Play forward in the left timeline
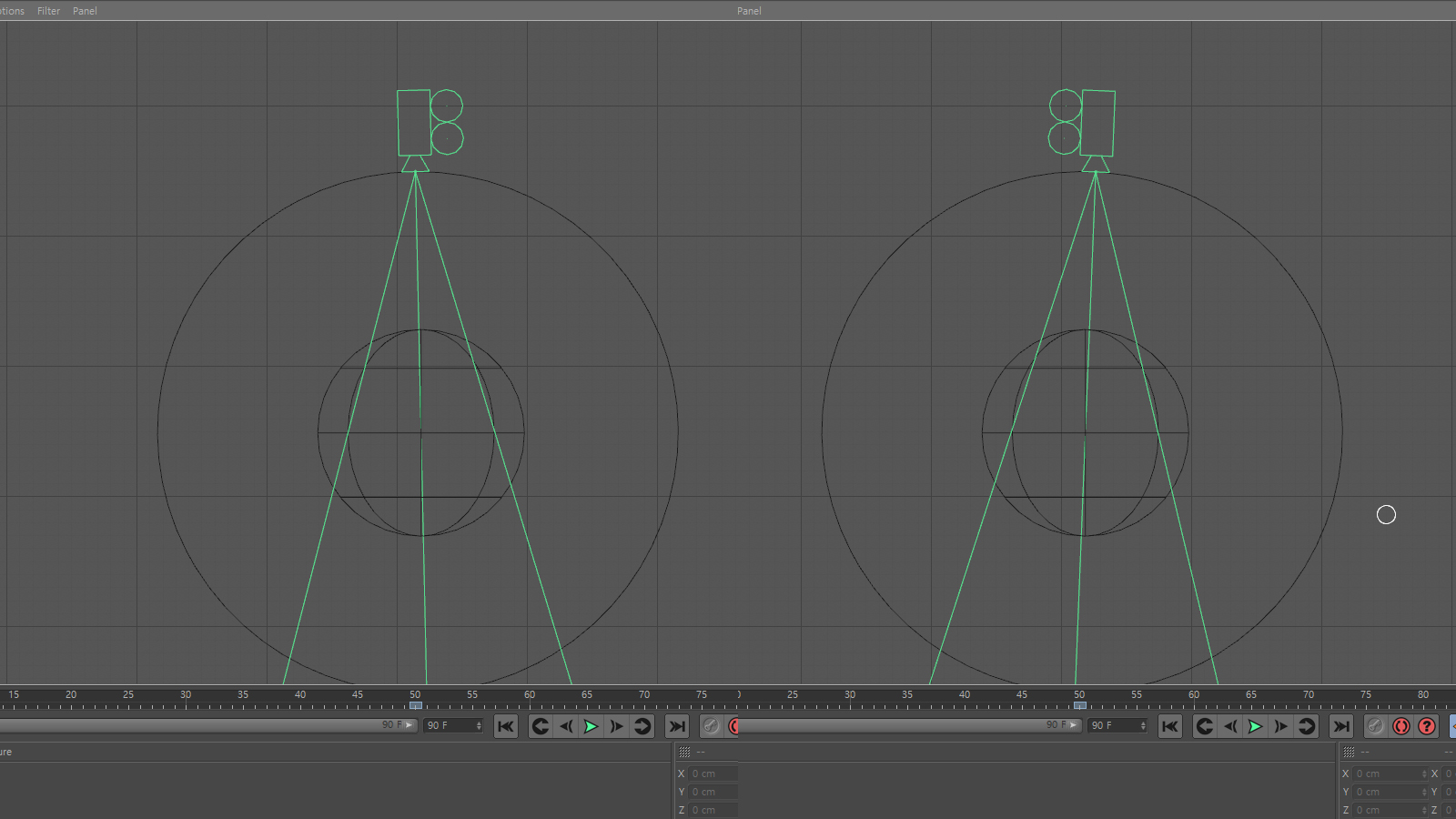This screenshot has height=819, width=1456. pyautogui.click(x=591, y=725)
